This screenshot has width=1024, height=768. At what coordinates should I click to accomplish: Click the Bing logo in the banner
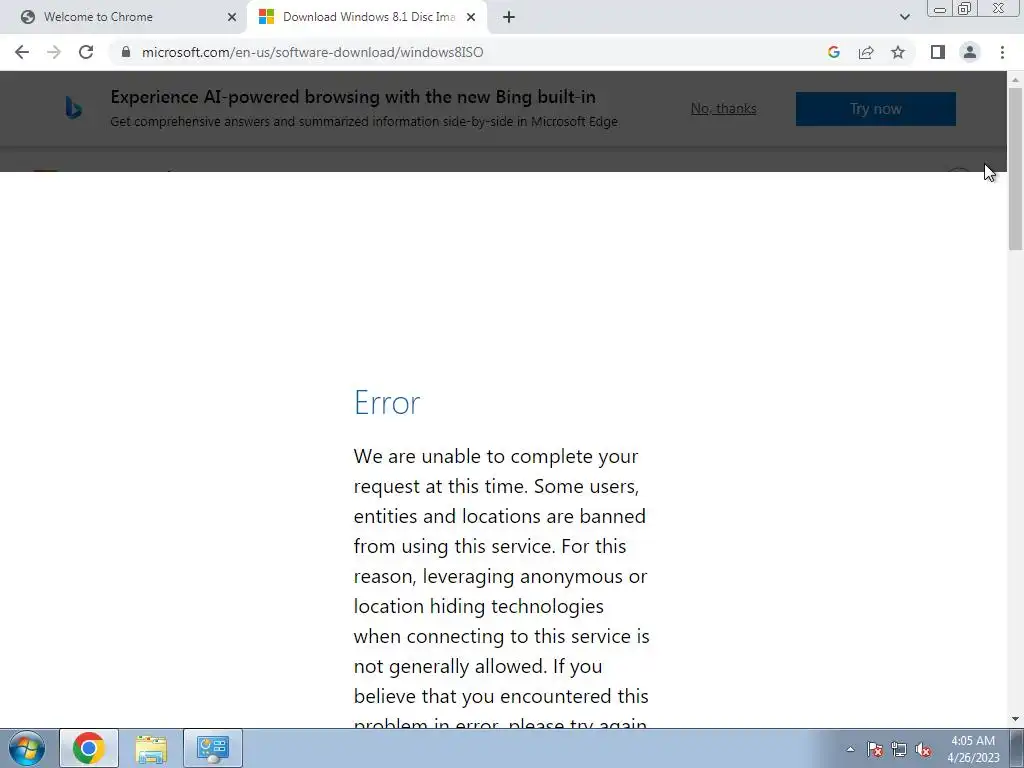(x=74, y=108)
